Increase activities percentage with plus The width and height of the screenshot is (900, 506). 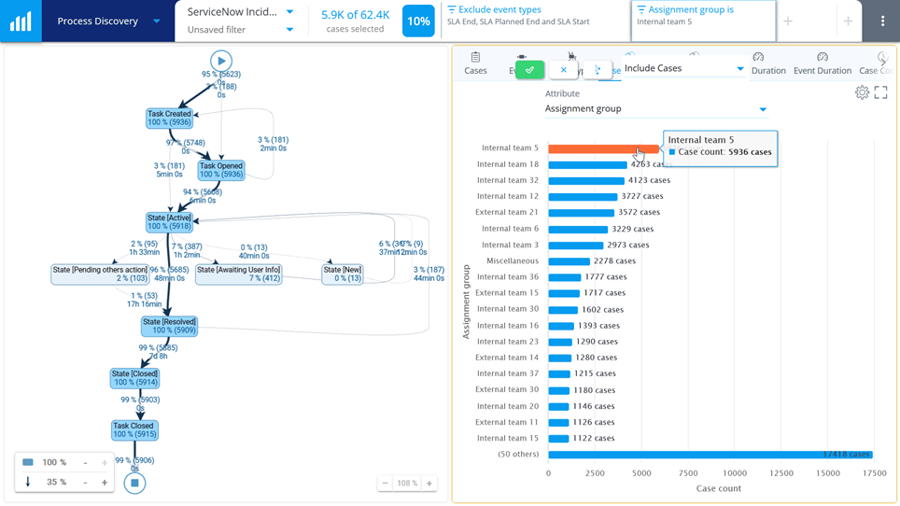(x=104, y=462)
